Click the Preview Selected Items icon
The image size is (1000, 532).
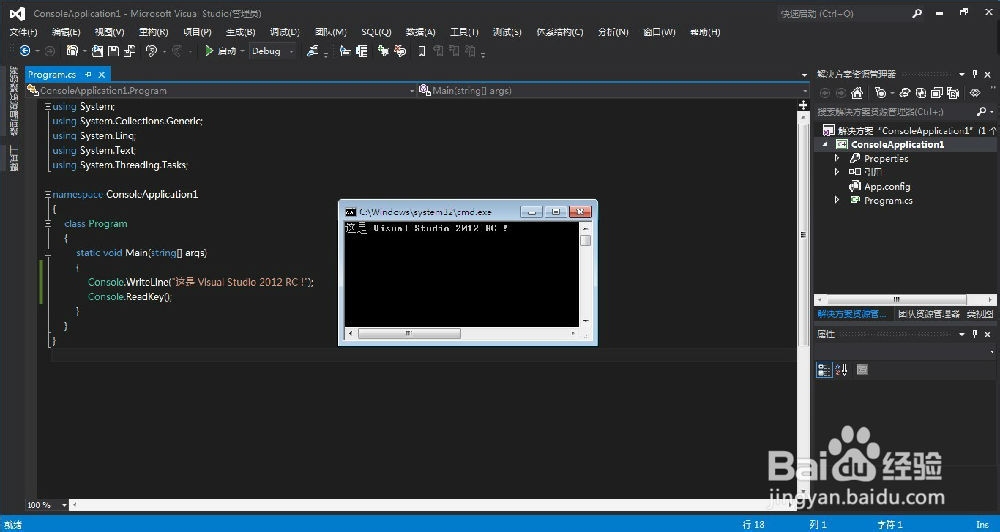click(x=975, y=93)
